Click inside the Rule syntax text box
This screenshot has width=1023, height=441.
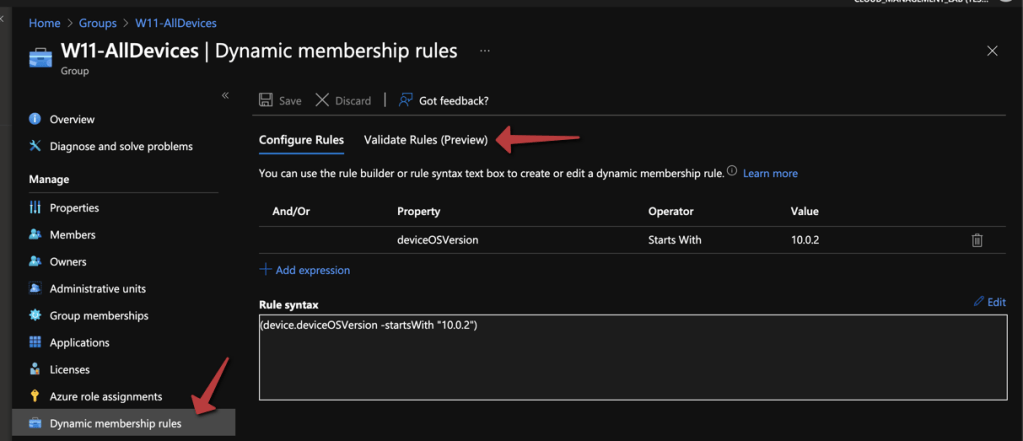pyautogui.click(x=630, y=360)
